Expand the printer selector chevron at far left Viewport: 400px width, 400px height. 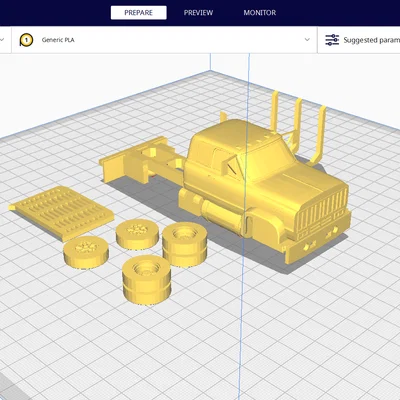[x=2, y=40]
